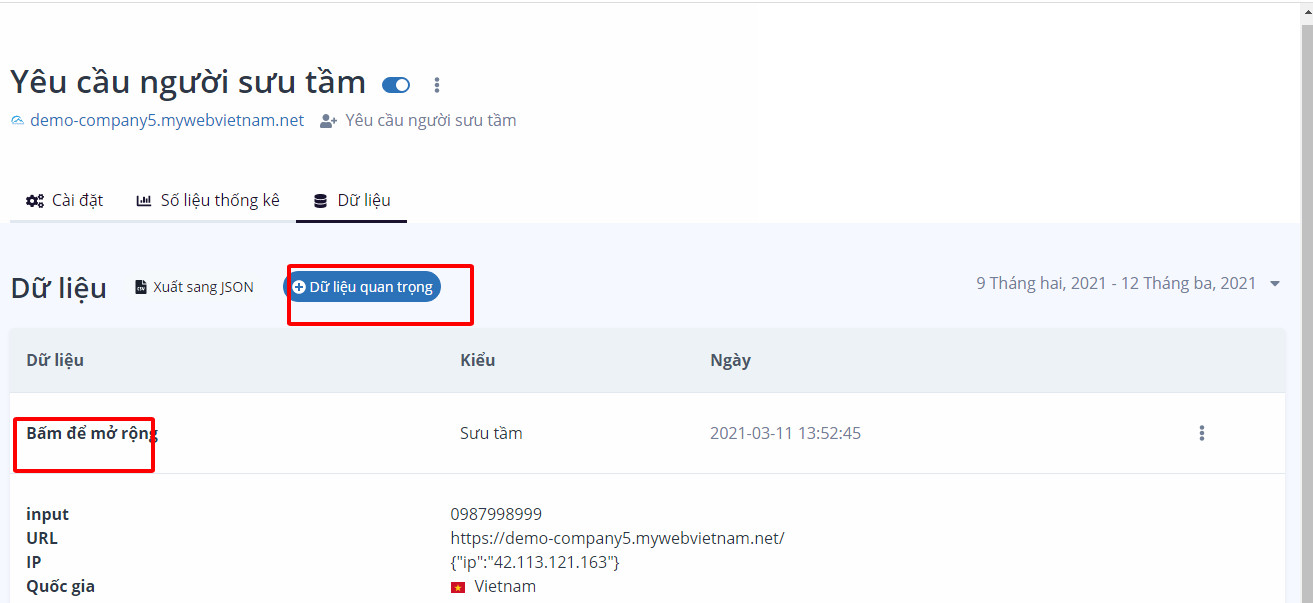The height and width of the screenshot is (603, 1313).
Task: Select the Dữ liệu tab
Action: click(352, 200)
